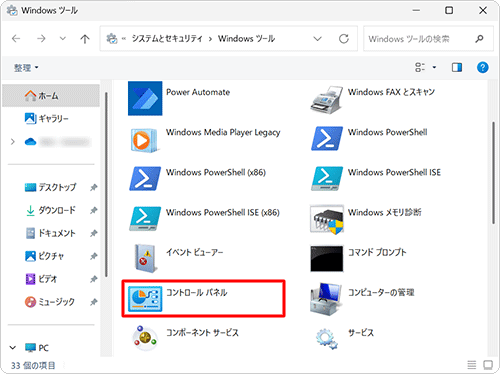
Task: Open the サービス gear icon
Action: (327, 339)
